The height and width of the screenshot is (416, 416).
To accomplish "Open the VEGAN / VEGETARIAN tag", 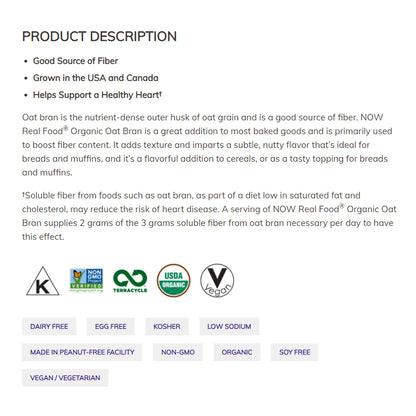I will point(65,378).
